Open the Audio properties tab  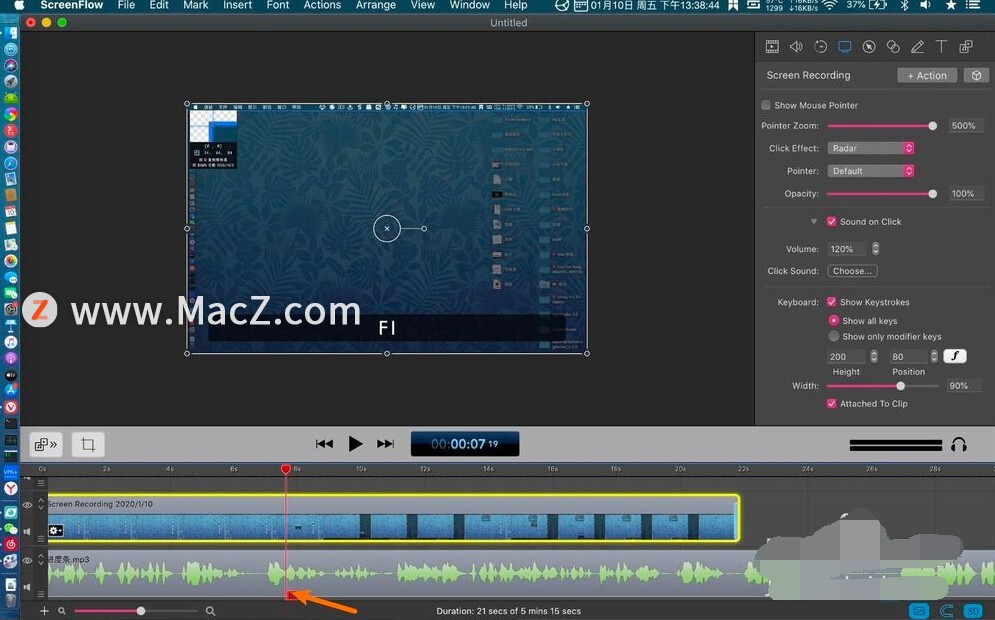(796, 46)
